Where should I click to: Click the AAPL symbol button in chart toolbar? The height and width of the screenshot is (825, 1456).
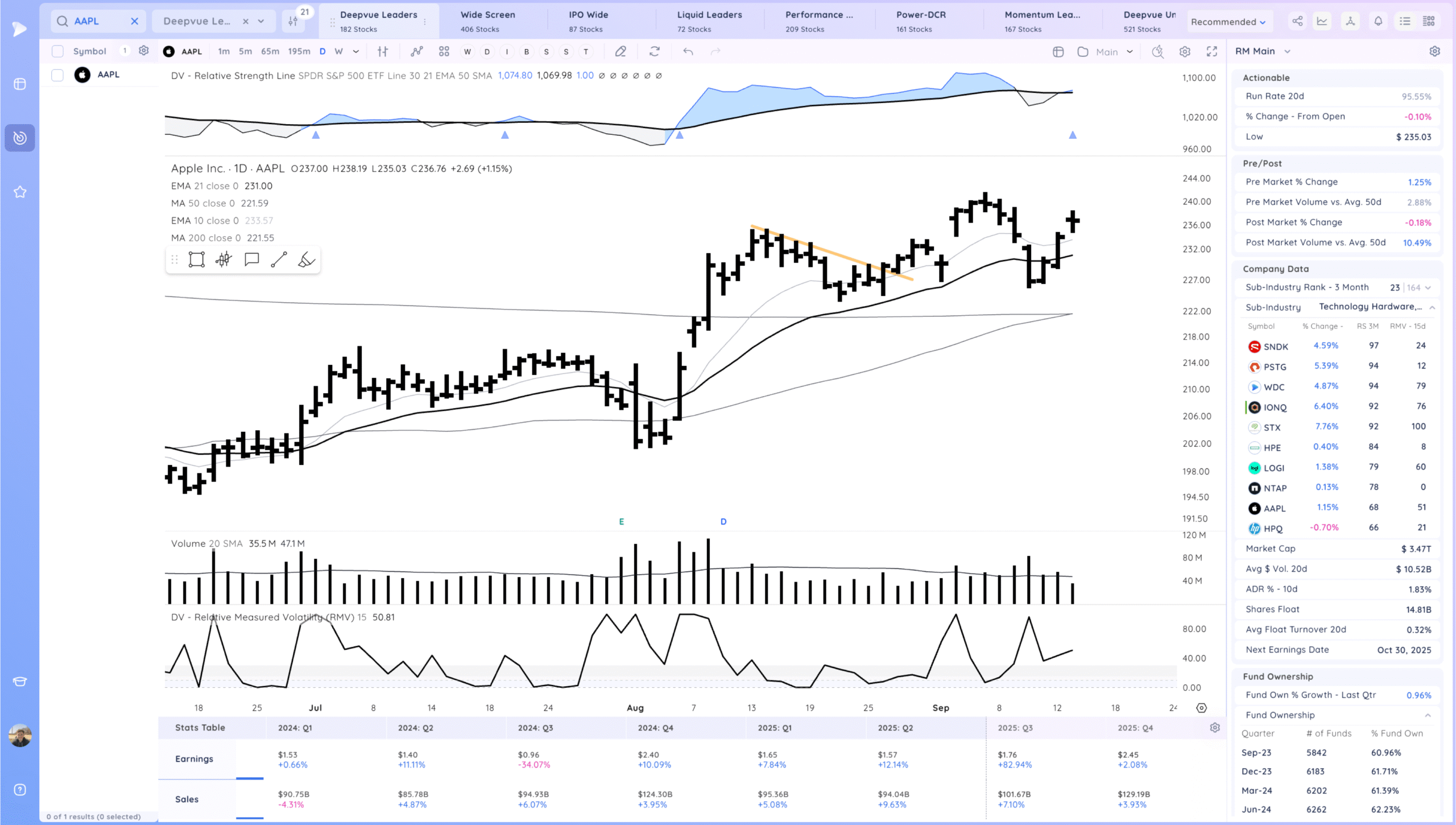183,51
